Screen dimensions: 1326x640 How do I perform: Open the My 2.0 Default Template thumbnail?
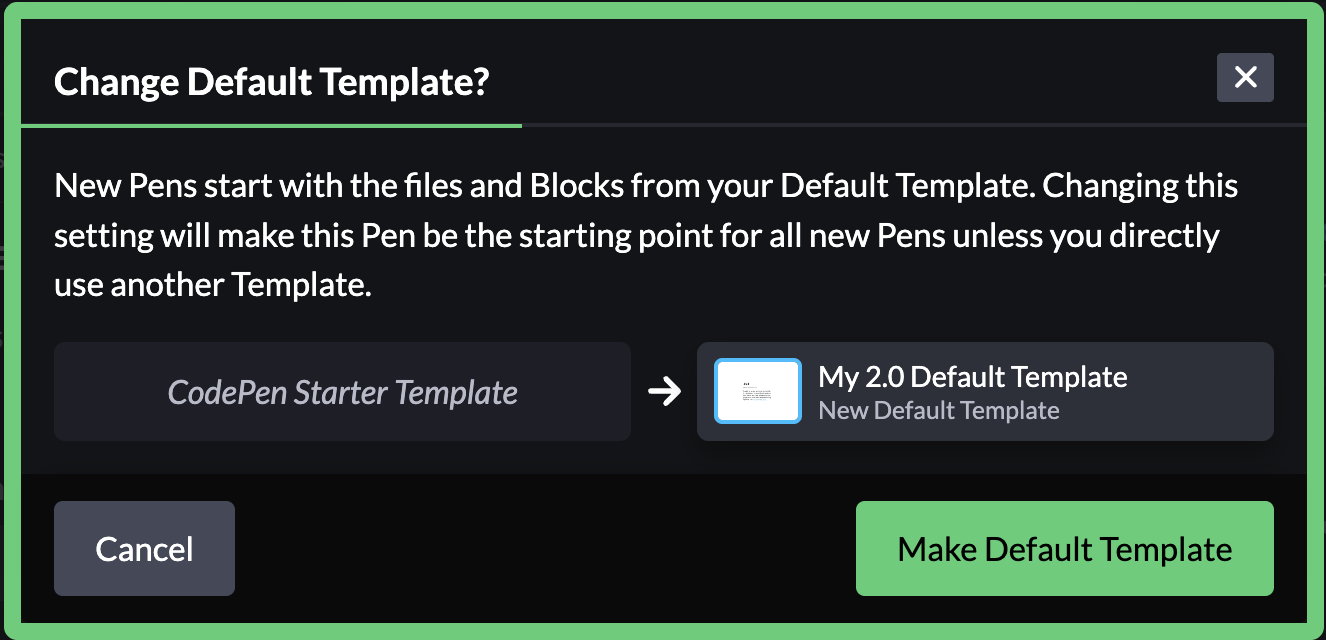pos(758,392)
